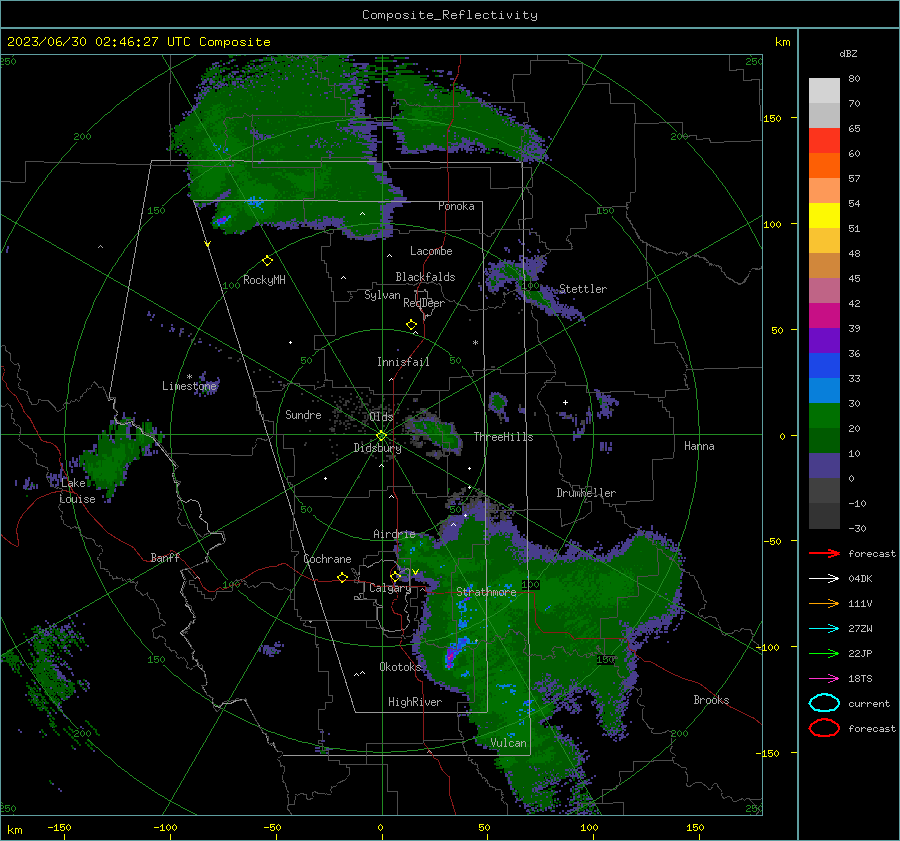Click the cyan 'current' ellipse legend icon
Viewport: 900px width, 841px height.
coord(824,703)
